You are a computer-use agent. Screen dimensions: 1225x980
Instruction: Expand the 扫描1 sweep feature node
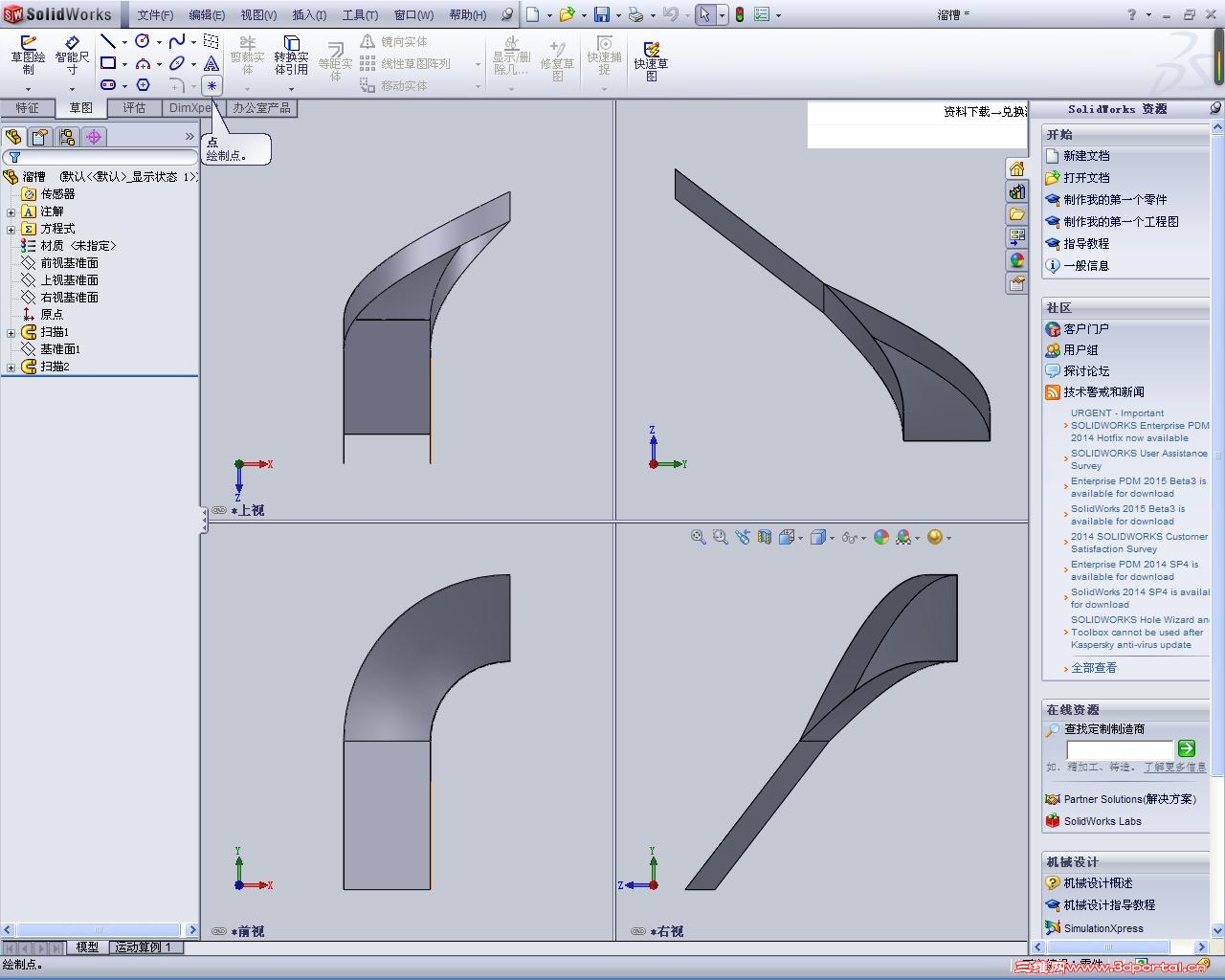click(x=11, y=332)
